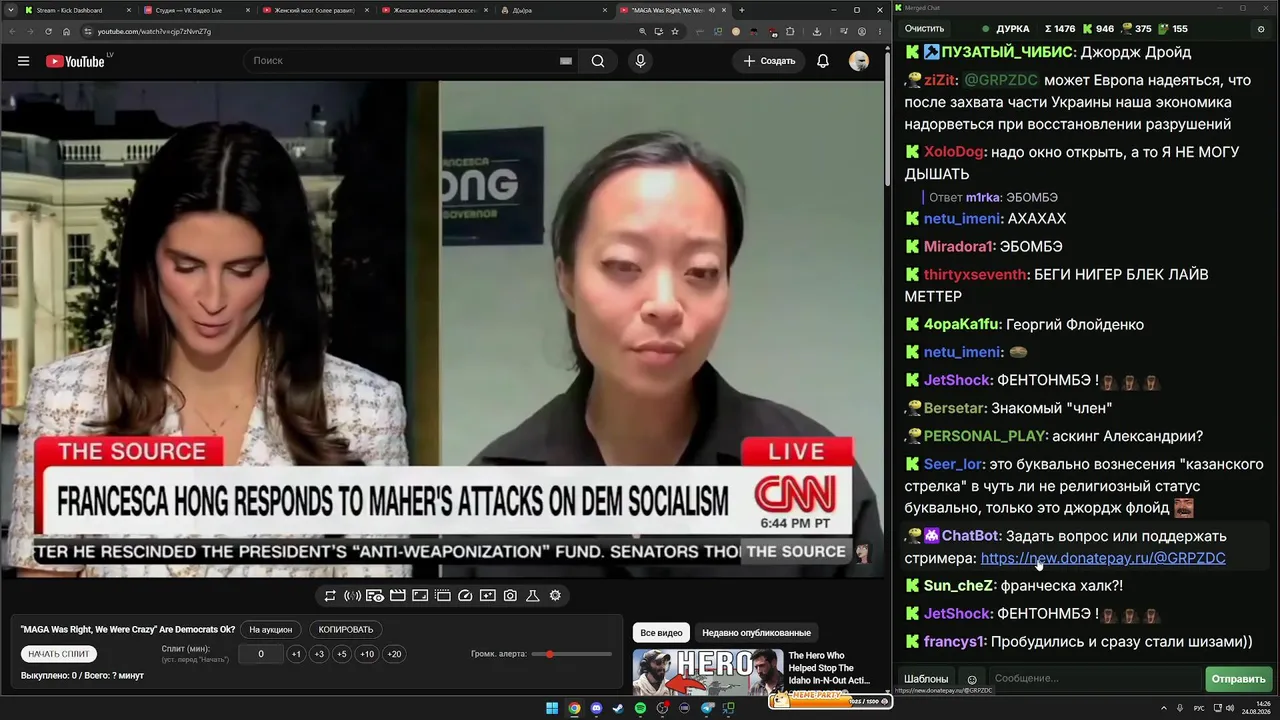This screenshot has height=720, width=1280.
Task: Open emoji picker in chat input
Action: pos(972,679)
